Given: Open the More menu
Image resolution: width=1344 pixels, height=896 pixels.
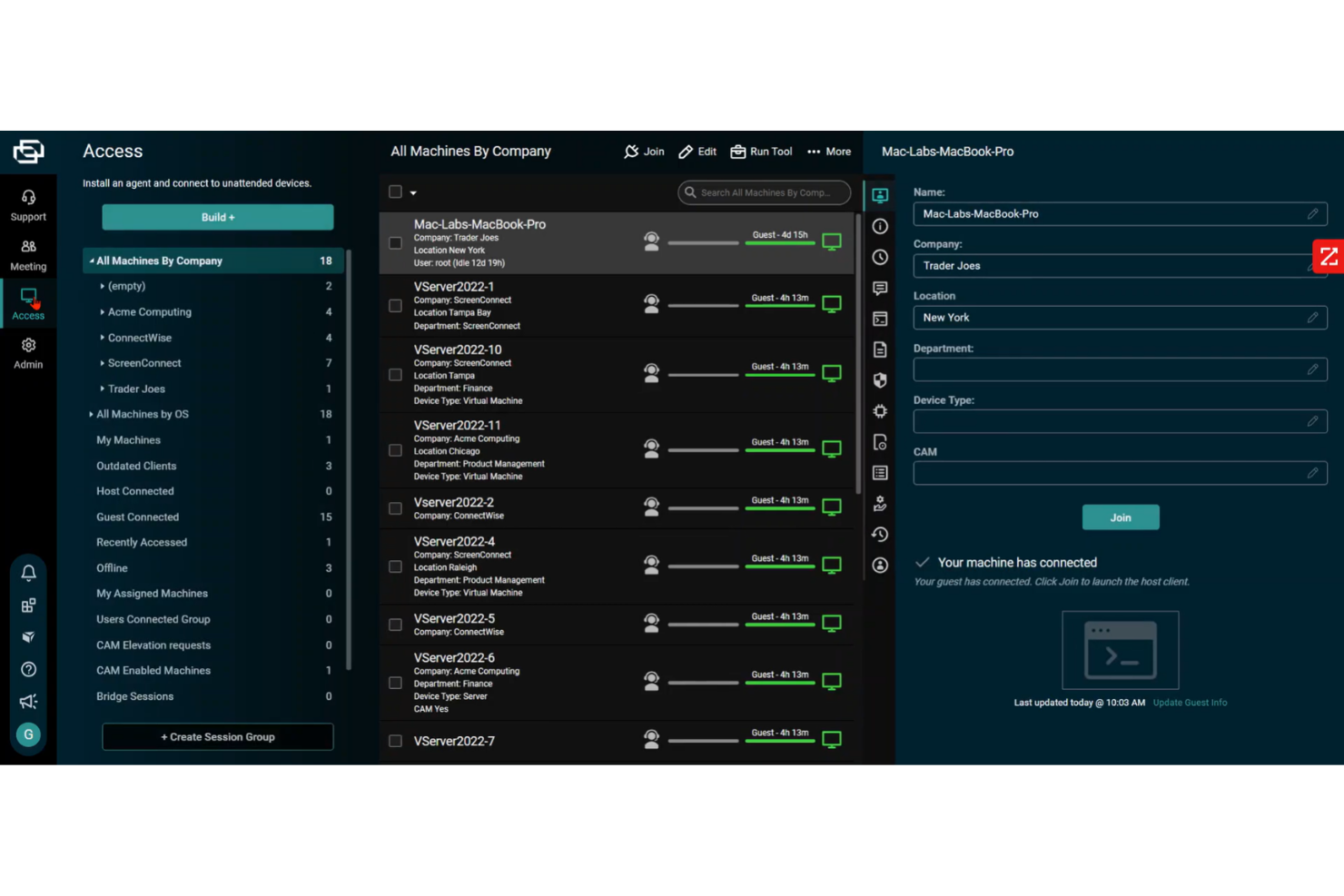Looking at the screenshot, I should [x=827, y=152].
